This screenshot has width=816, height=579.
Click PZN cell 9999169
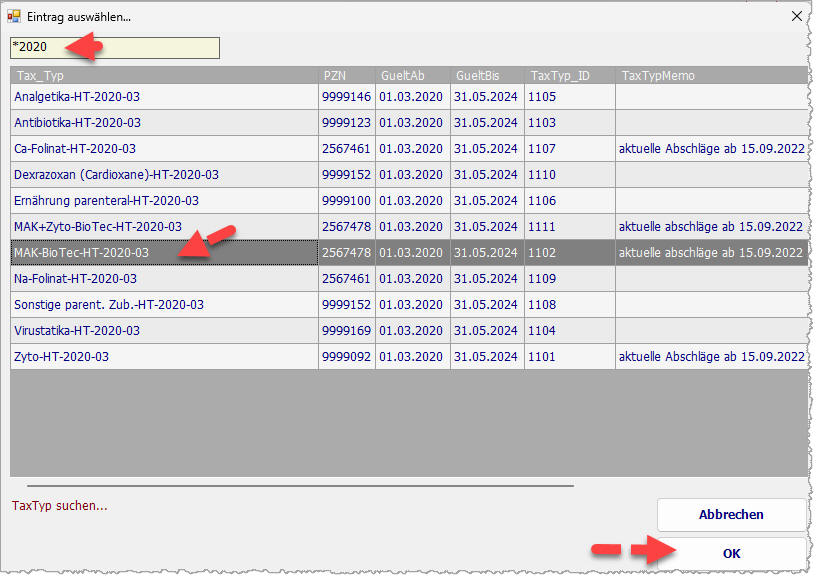tap(347, 331)
